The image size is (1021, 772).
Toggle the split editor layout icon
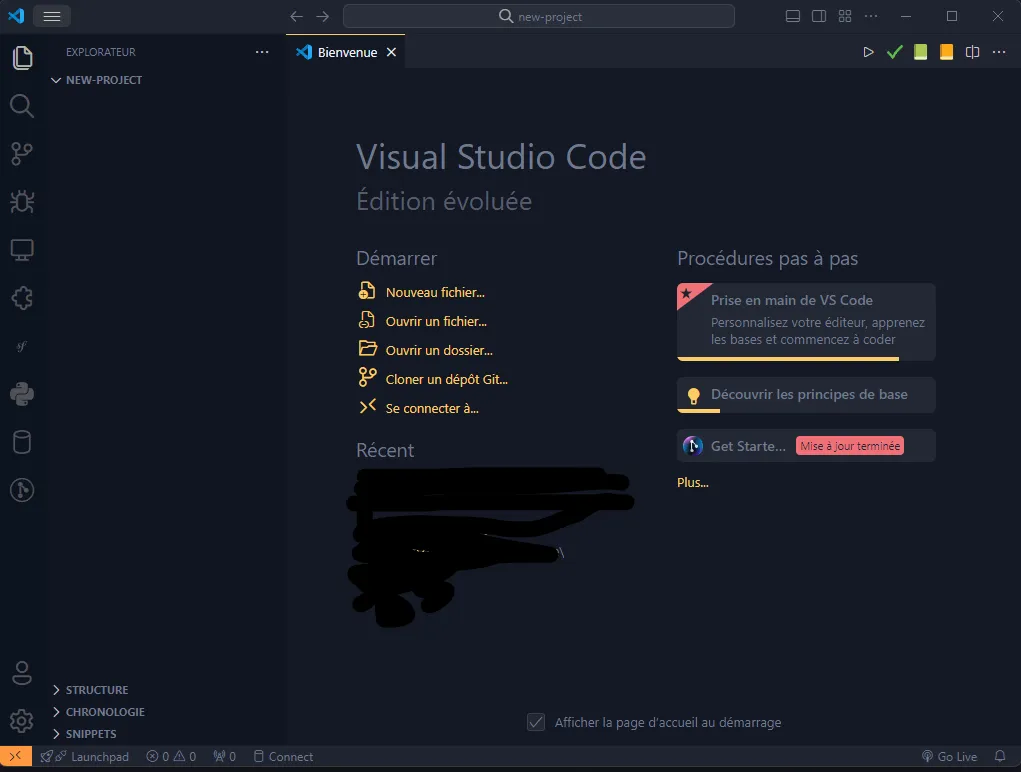coord(971,52)
